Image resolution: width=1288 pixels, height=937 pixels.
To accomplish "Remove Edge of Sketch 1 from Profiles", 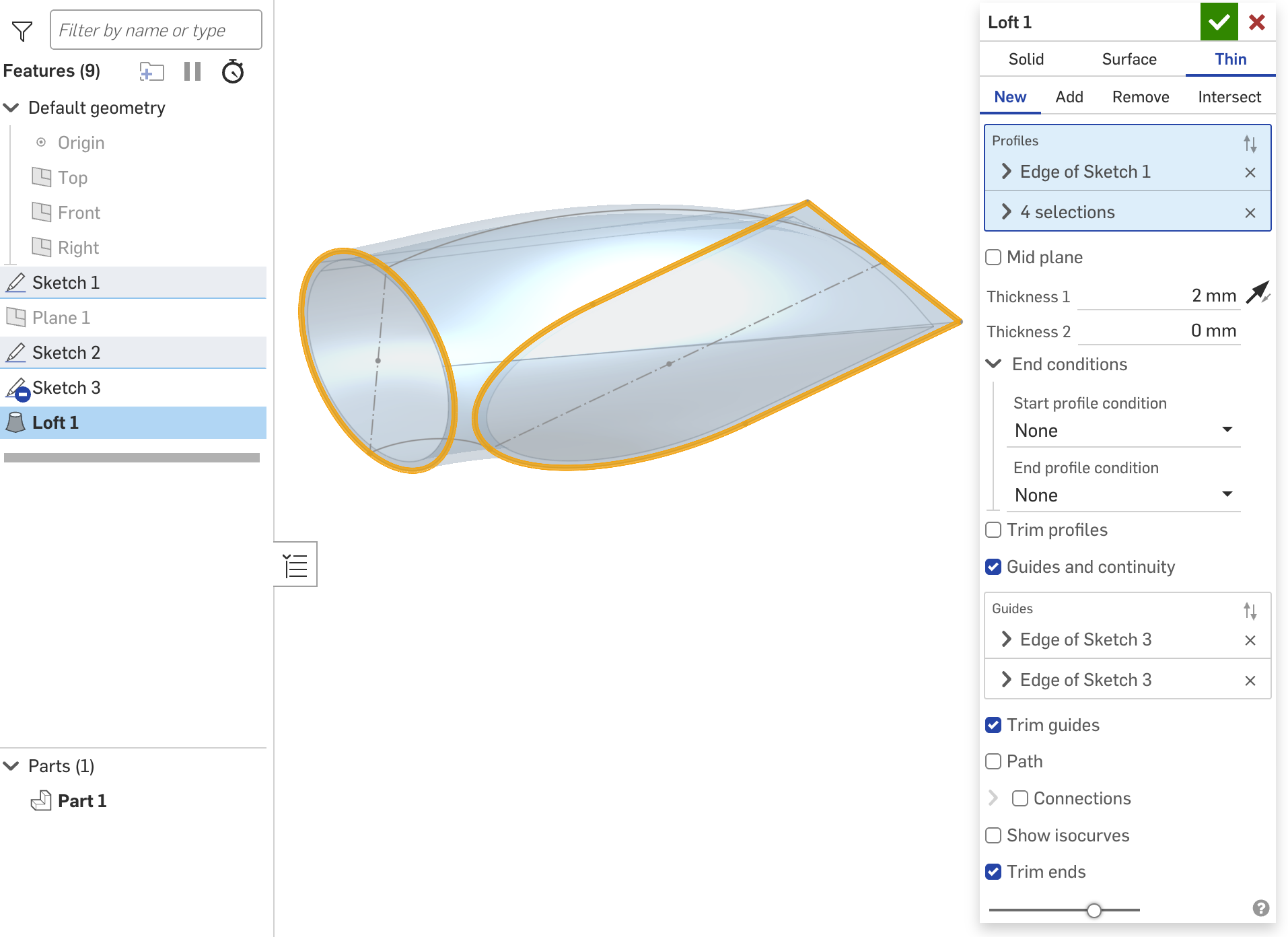I will pos(1250,172).
